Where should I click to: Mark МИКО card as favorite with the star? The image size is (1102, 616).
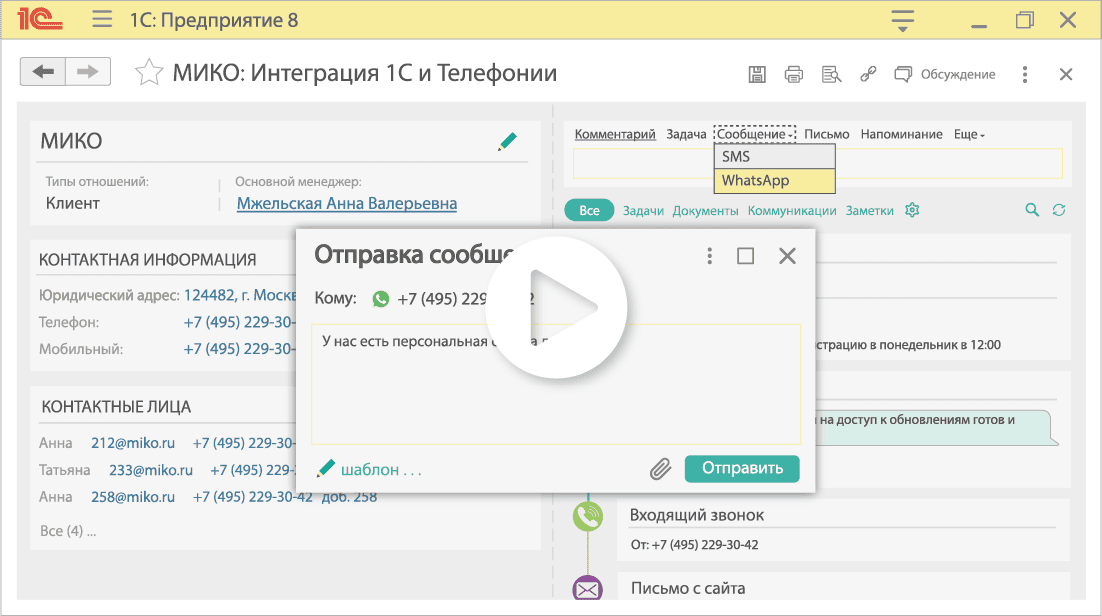click(x=149, y=72)
